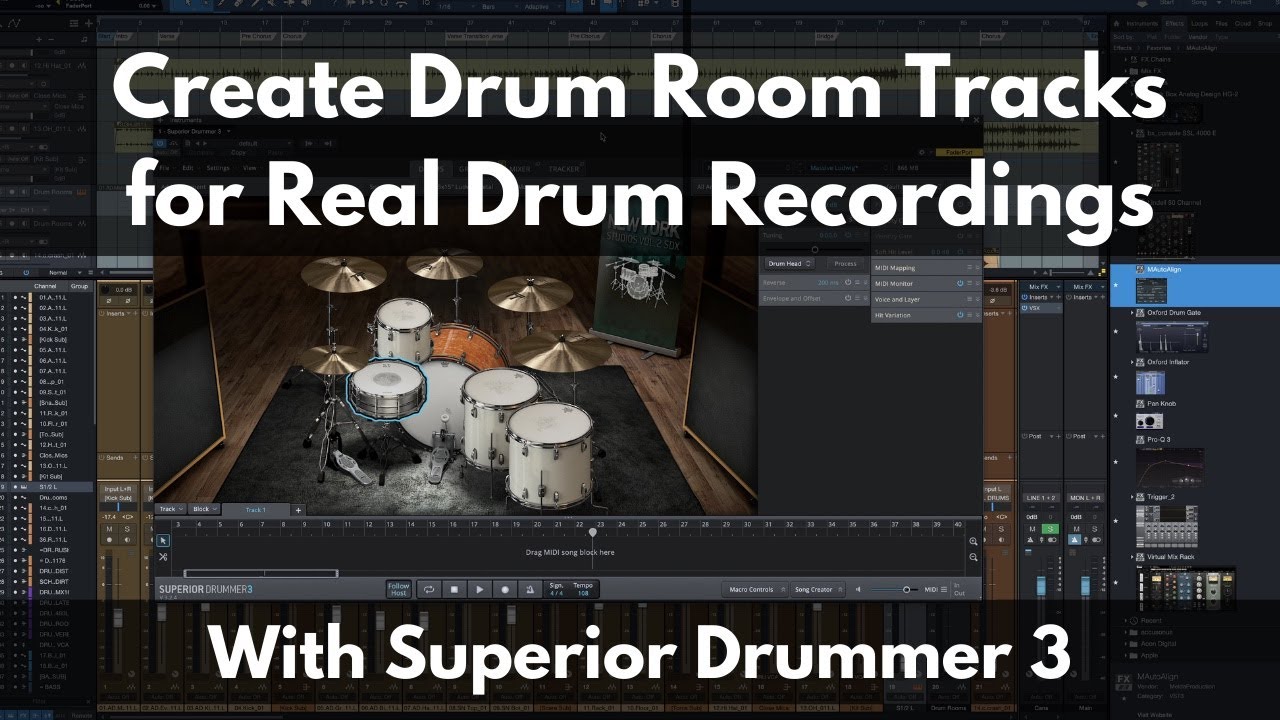Select the Track 1 tab

pos(256,510)
